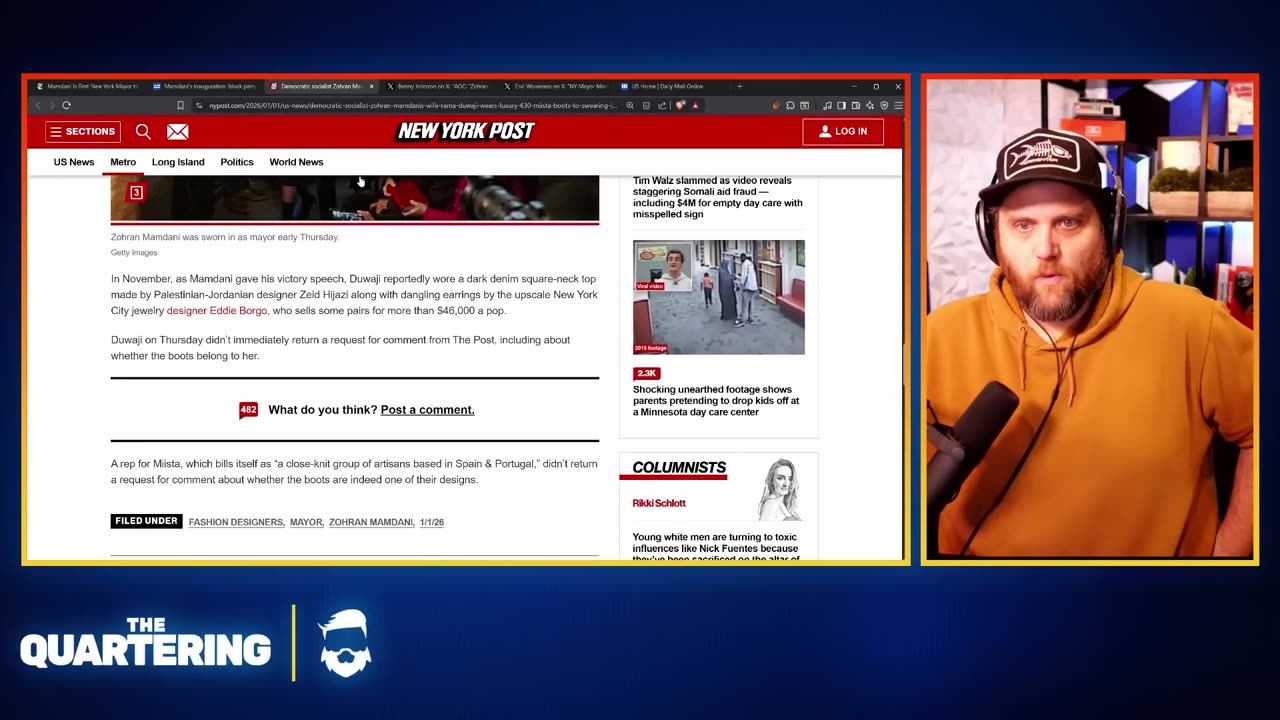Click the browser forward arrow

tap(51, 105)
